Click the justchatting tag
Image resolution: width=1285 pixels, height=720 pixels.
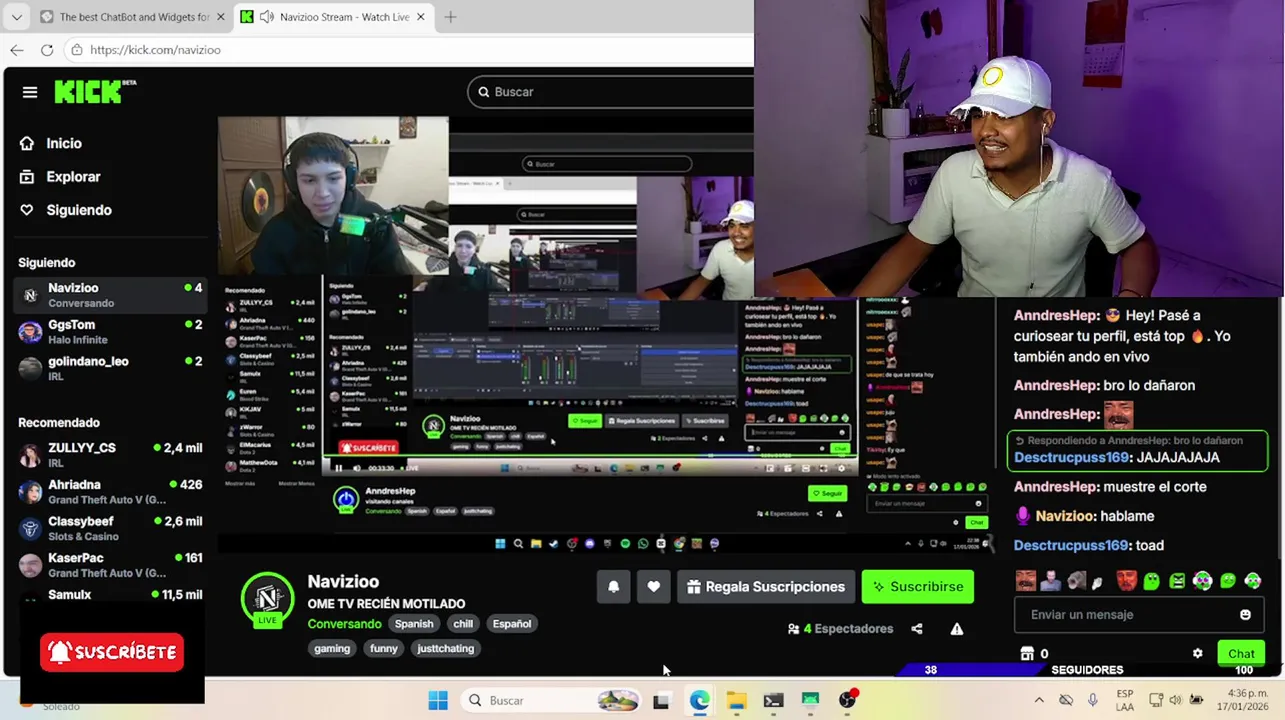point(446,649)
